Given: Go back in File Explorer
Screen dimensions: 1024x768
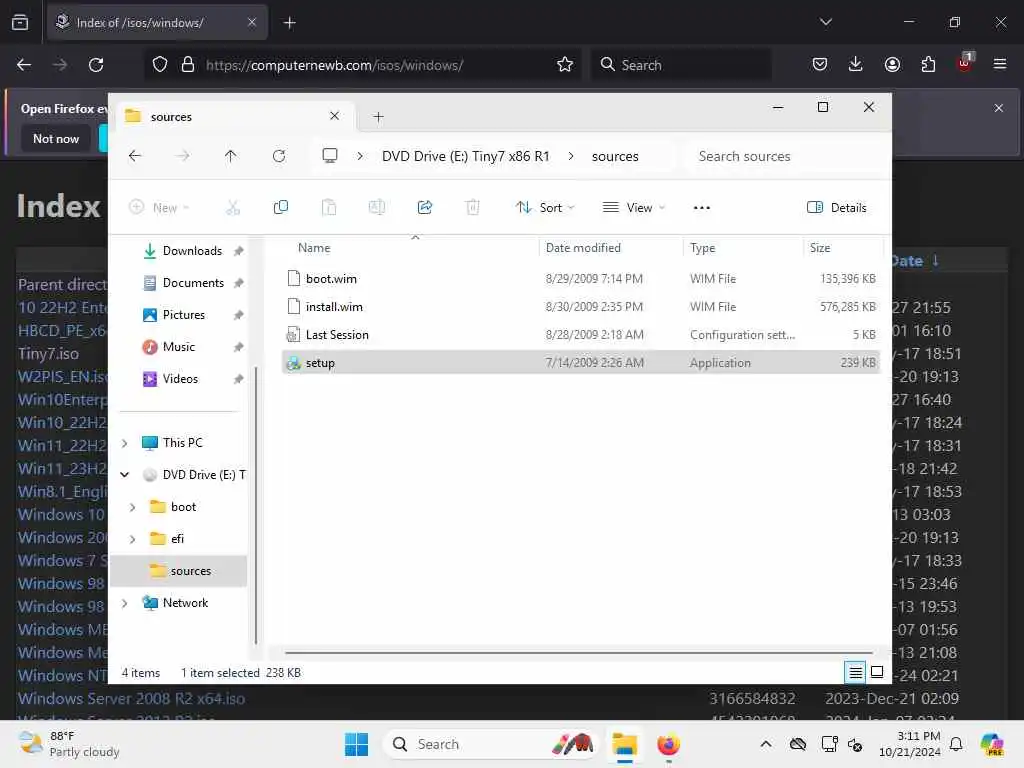Looking at the screenshot, I should point(135,156).
